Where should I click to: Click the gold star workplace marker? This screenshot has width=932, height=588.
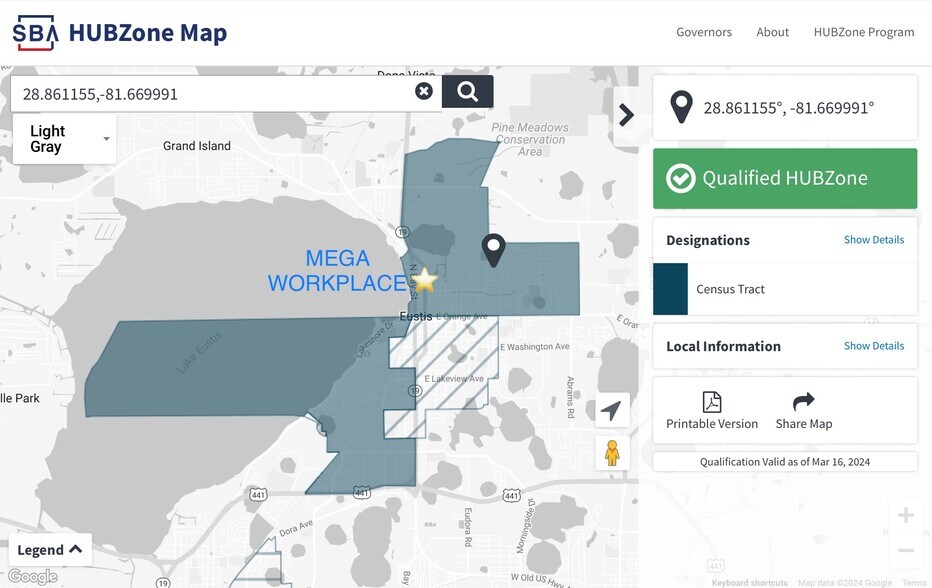[425, 280]
